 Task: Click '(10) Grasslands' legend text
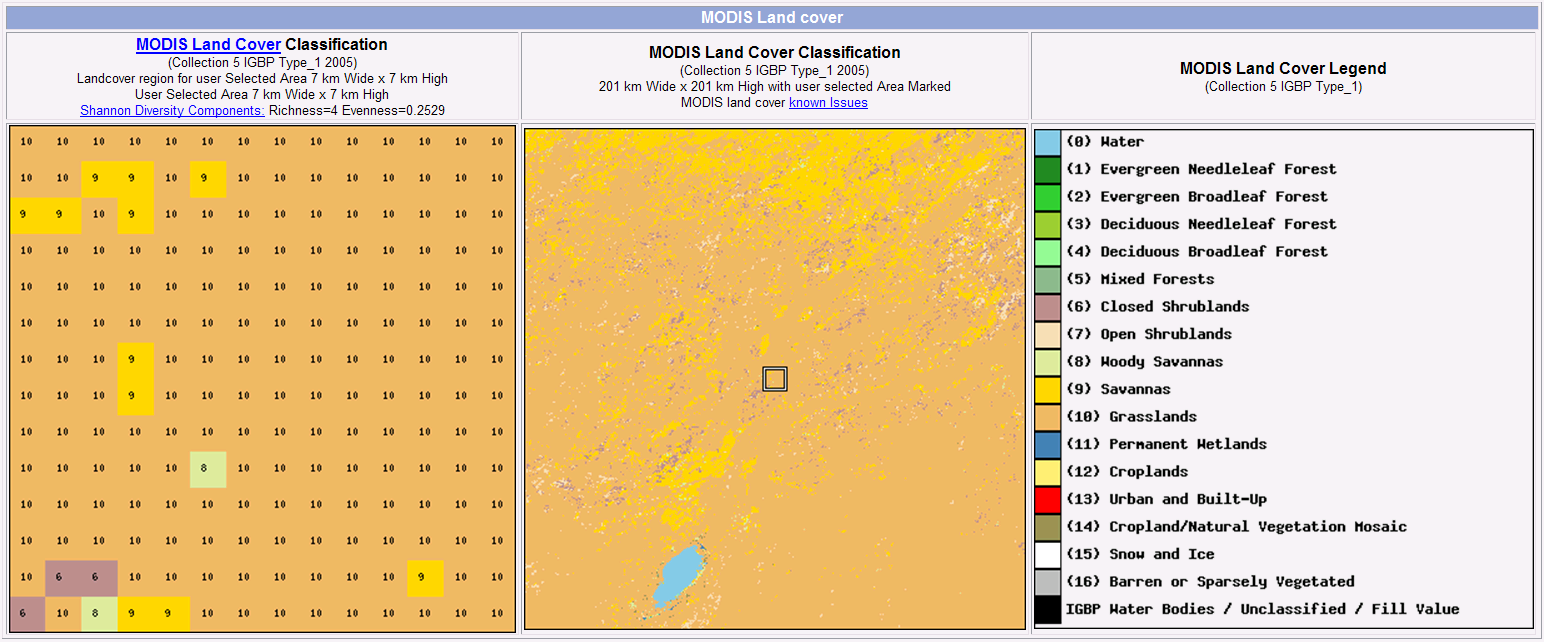[1131, 417]
